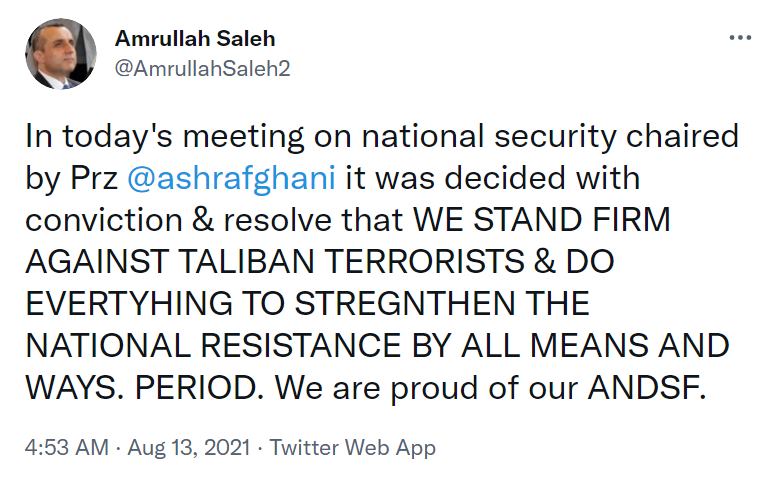Click the @AmrullahSaleh2 handle
779x486 pixels.
tap(203, 69)
